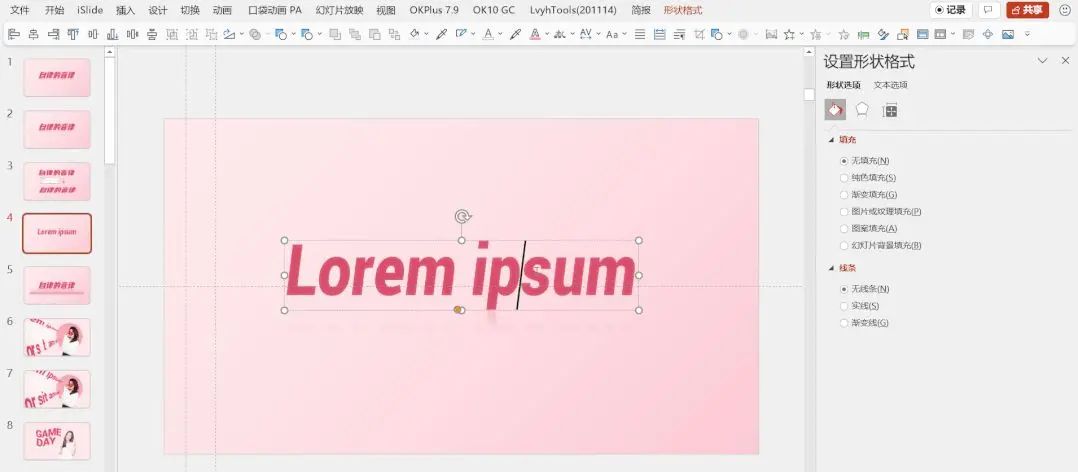Click the Align Center horizontally icon

click(x=33, y=34)
